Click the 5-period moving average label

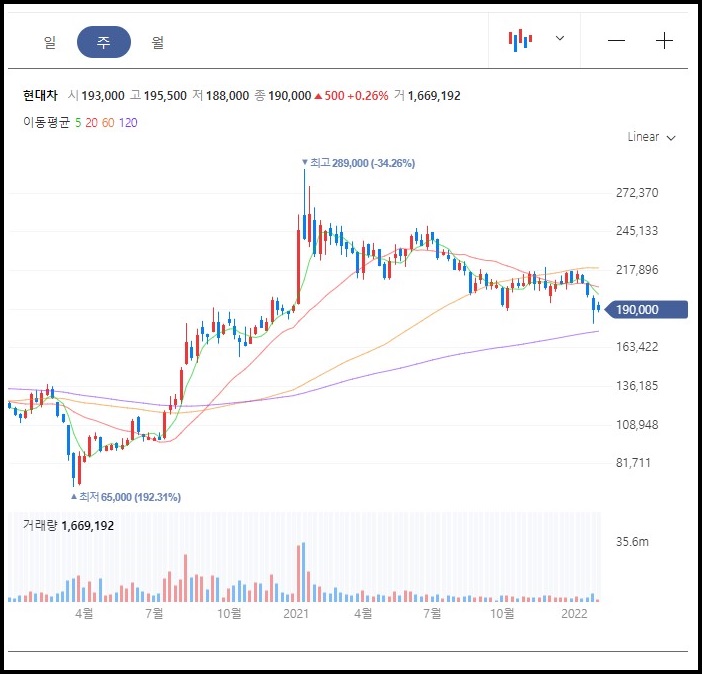pyautogui.click(x=78, y=123)
